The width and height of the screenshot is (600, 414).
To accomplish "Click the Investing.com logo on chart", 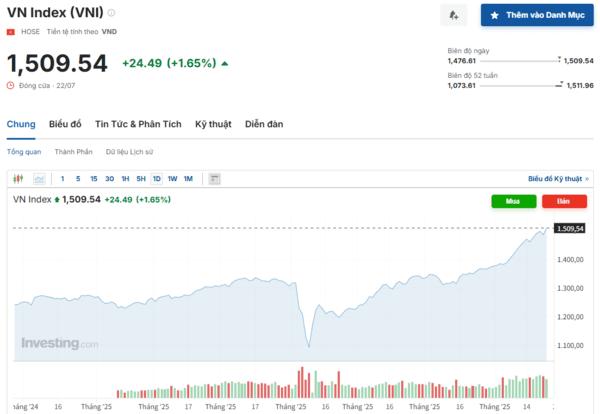I will (60, 343).
